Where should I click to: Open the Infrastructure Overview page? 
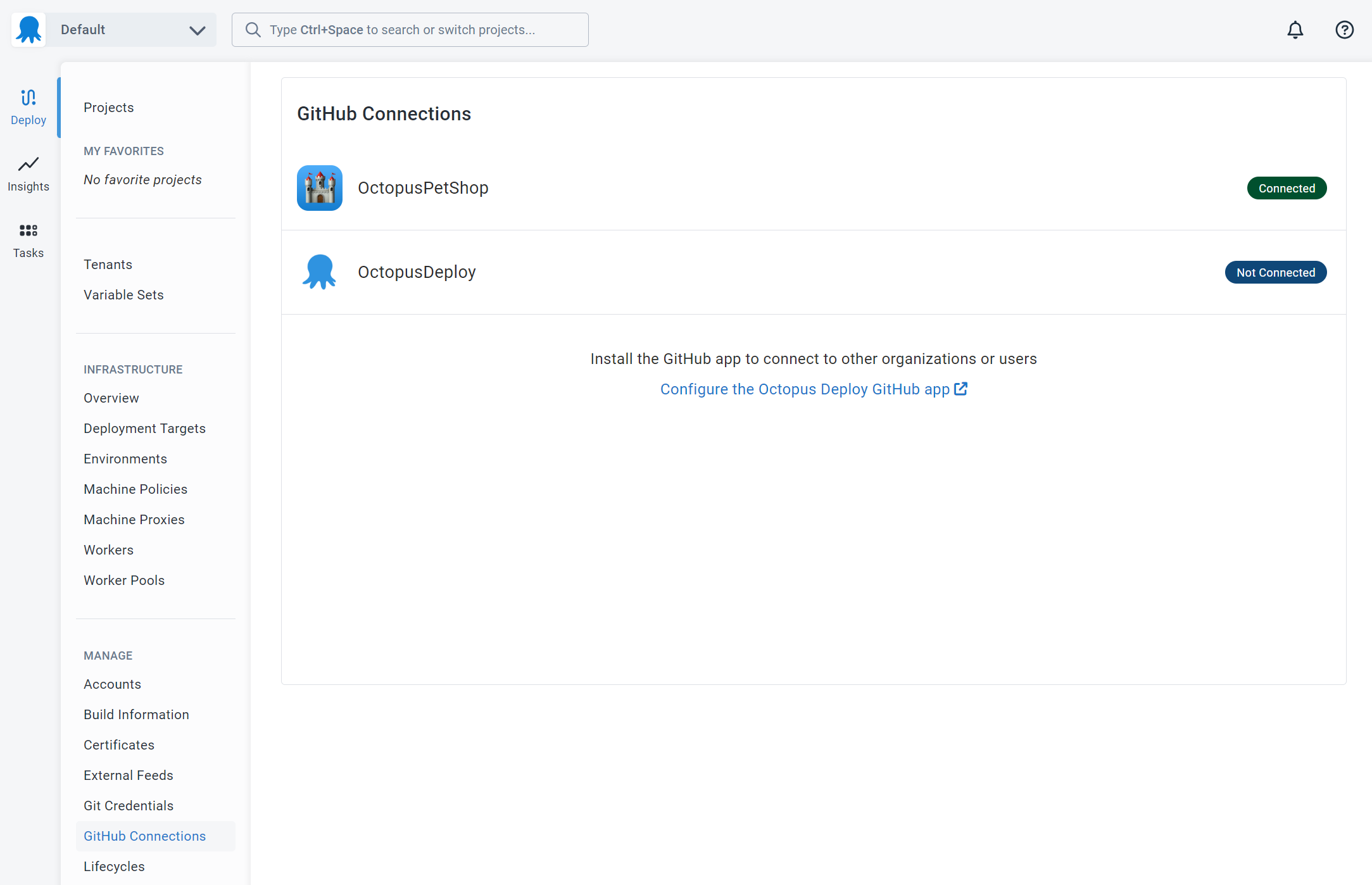[x=111, y=398]
